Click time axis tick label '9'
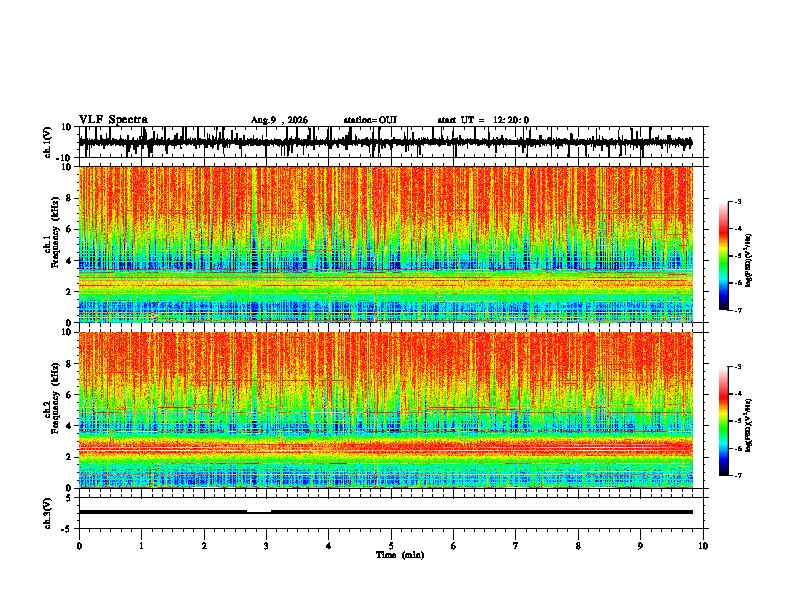This screenshot has height=612, width=792. pos(640,546)
